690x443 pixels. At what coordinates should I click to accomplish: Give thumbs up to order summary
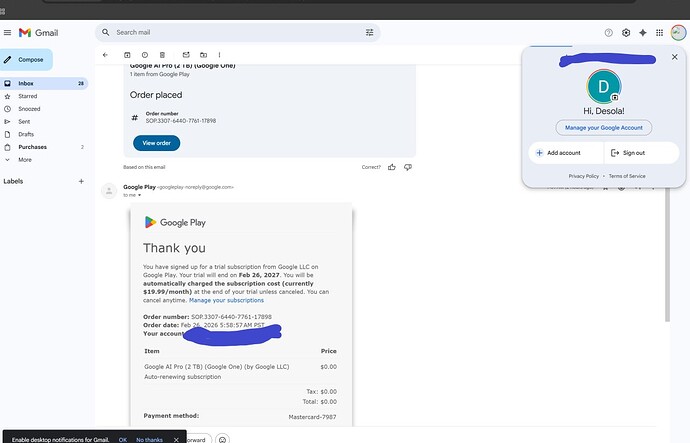tap(392, 167)
